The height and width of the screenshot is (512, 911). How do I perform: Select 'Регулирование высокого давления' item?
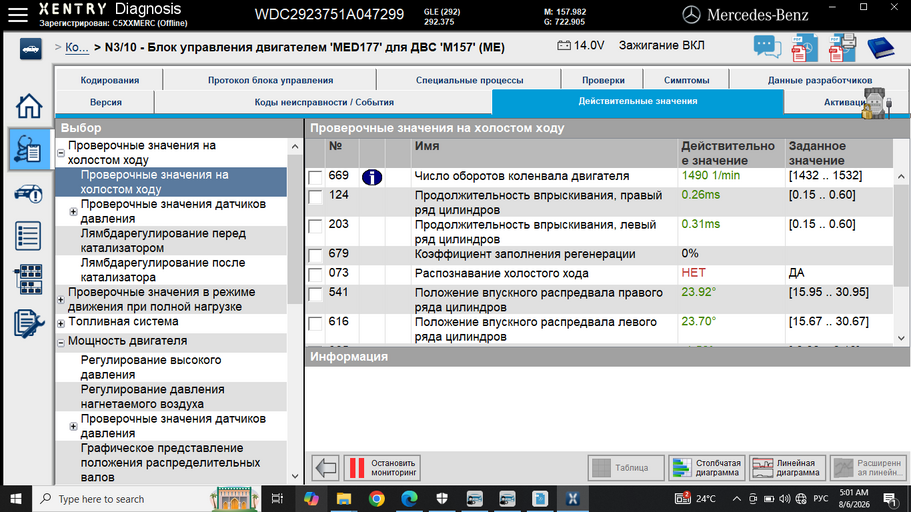pos(171,367)
